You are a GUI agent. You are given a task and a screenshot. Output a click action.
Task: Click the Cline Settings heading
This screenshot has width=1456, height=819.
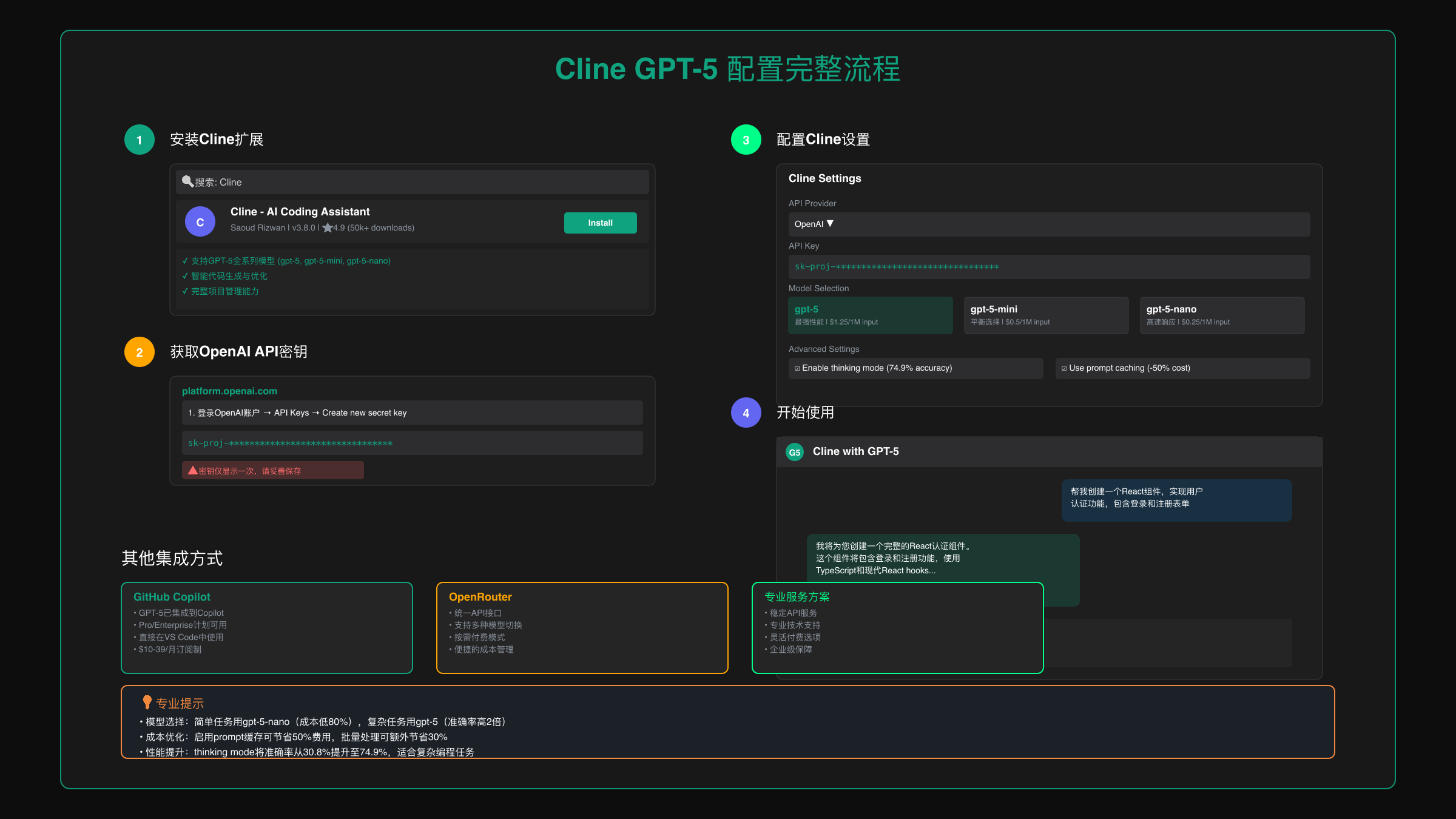825,178
